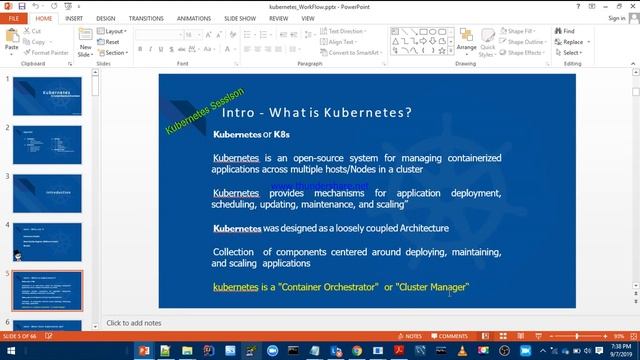
Task: Click the Find button
Action: [565, 31]
